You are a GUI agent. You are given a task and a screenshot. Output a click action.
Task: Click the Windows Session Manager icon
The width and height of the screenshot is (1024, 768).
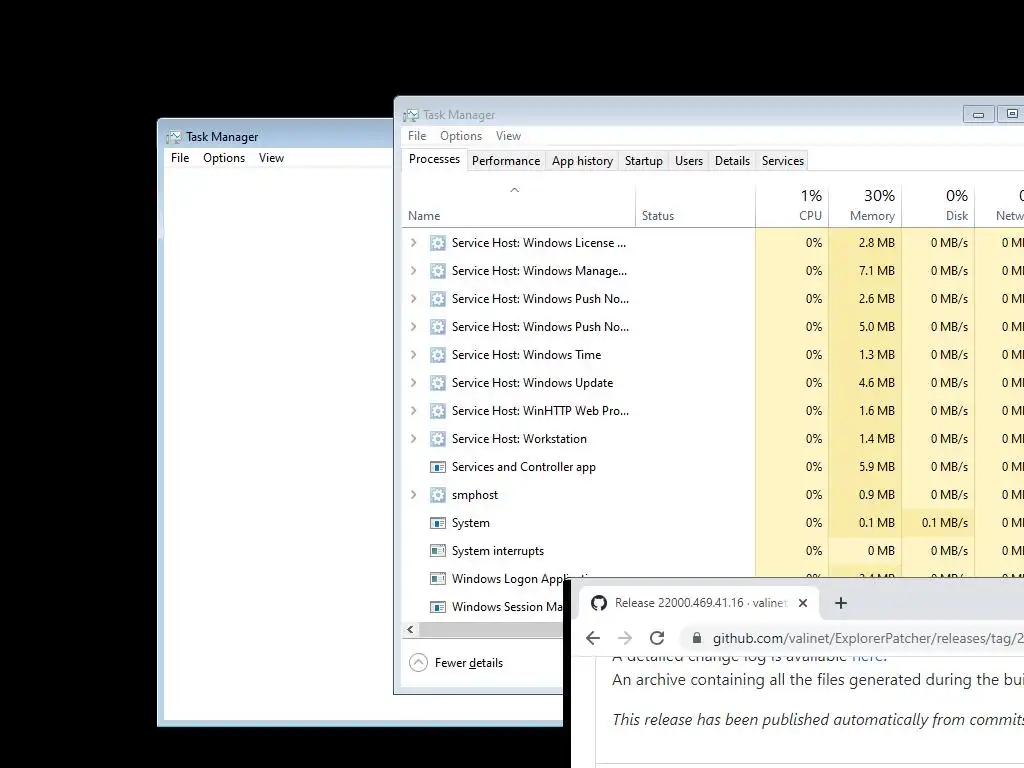tap(438, 607)
